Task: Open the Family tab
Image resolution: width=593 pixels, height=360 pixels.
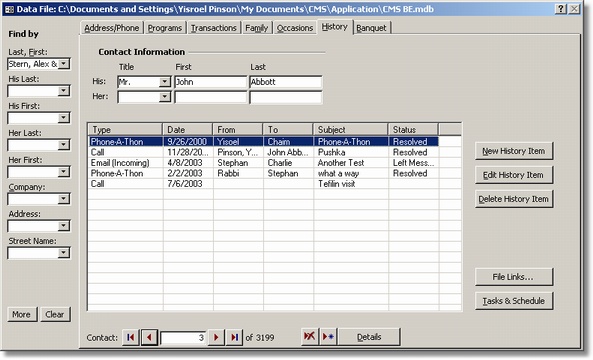Action: point(256,28)
